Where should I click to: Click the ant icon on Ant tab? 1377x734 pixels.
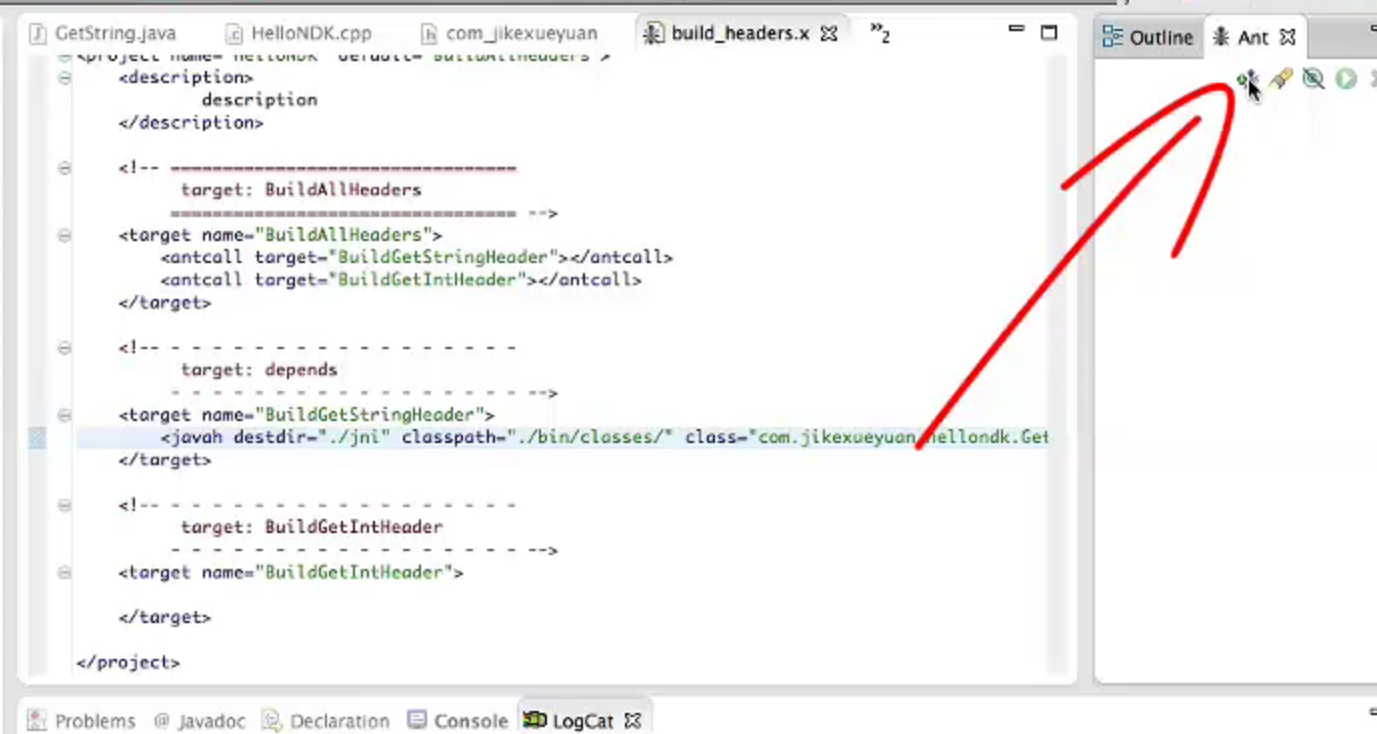1221,37
